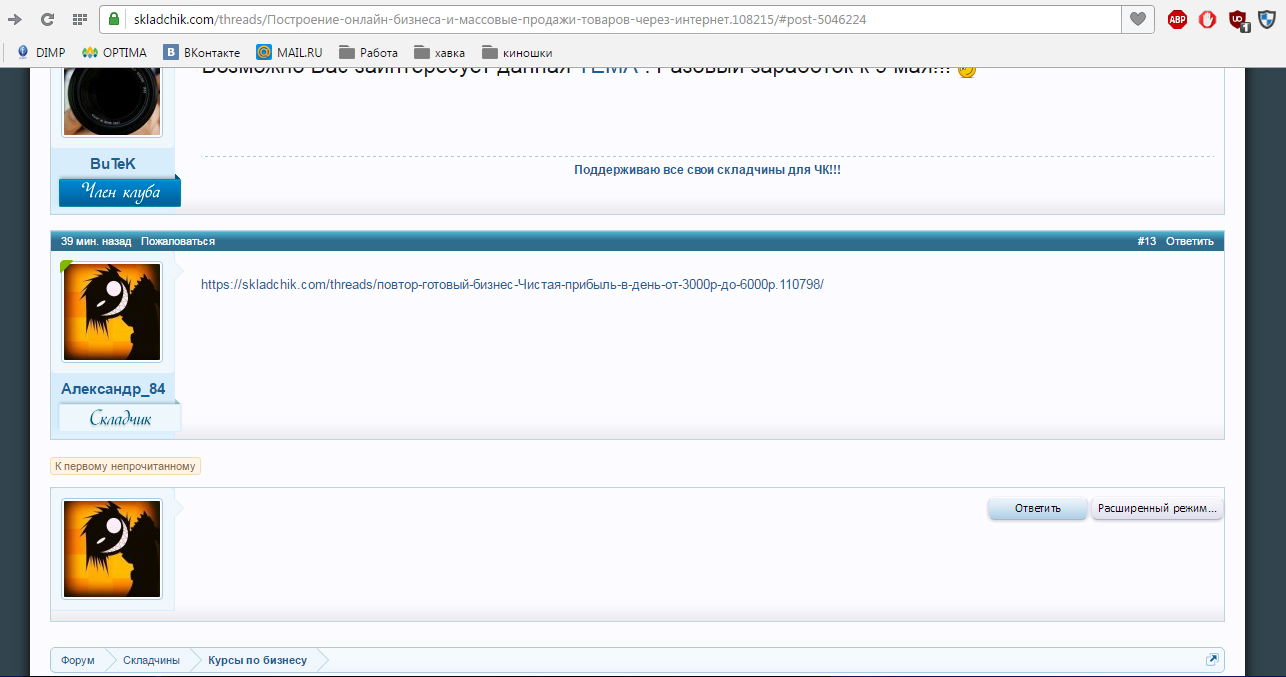1286x677 pixels.
Task: Go to Складчины in the breadcrumb
Action: click(x=151, y=660)
